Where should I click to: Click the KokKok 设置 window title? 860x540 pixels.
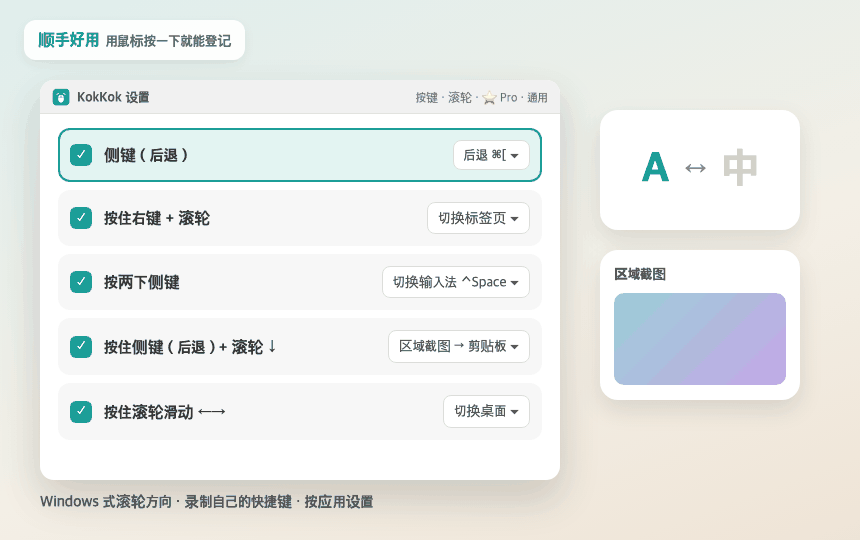click(113, 97)
